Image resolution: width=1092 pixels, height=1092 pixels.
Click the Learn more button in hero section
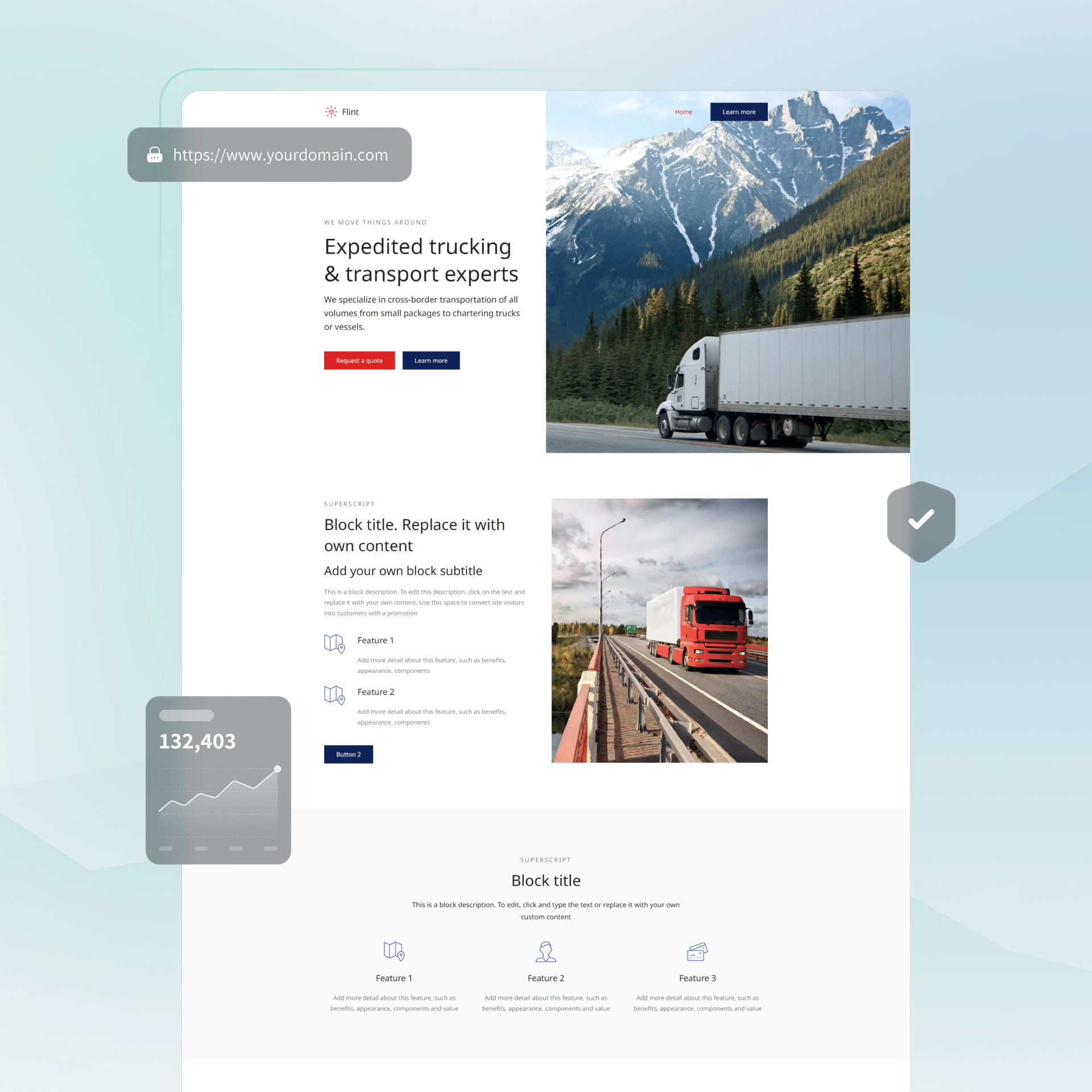[x=432, y=360]
